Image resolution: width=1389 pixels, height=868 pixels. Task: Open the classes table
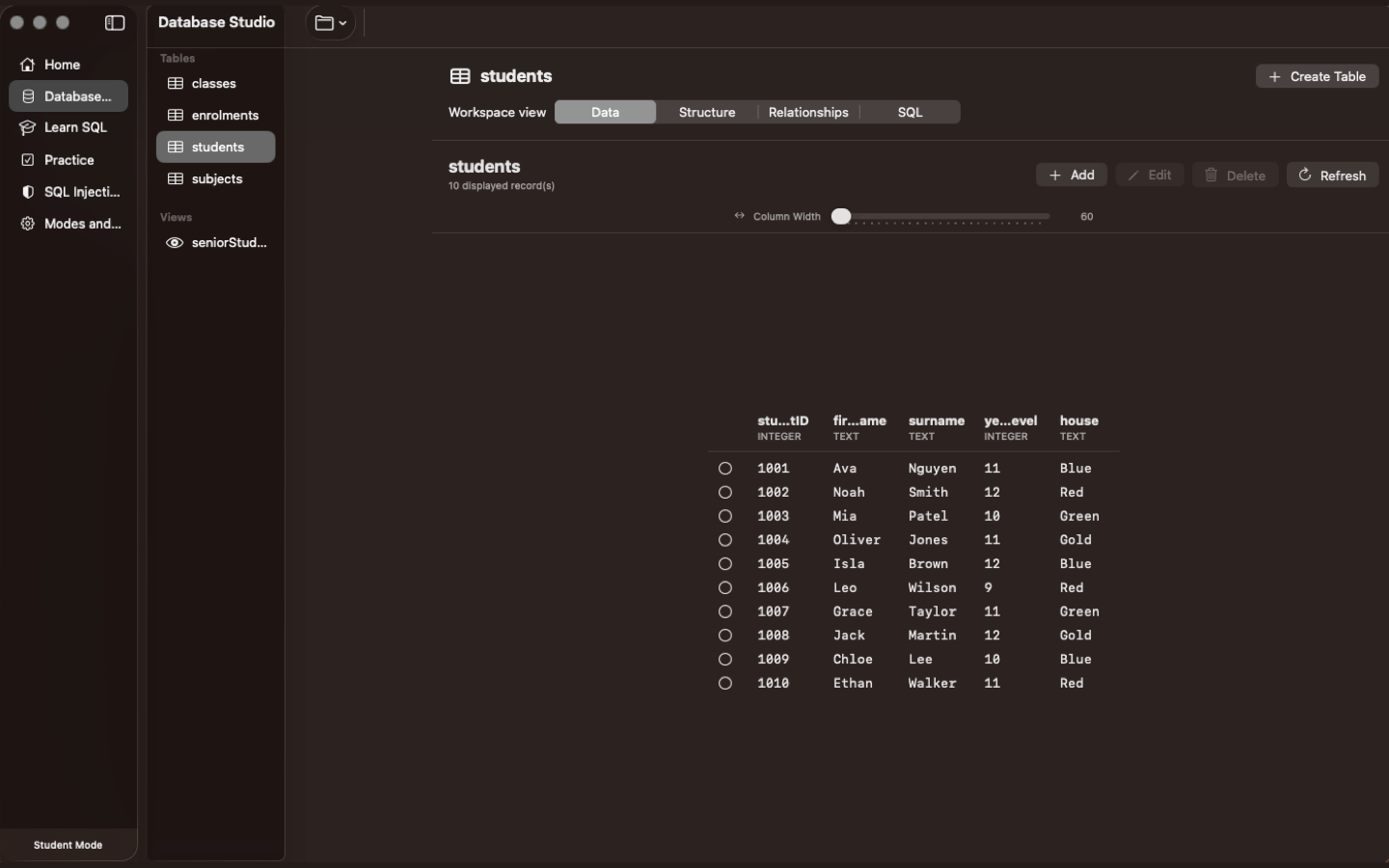(215, 84)
